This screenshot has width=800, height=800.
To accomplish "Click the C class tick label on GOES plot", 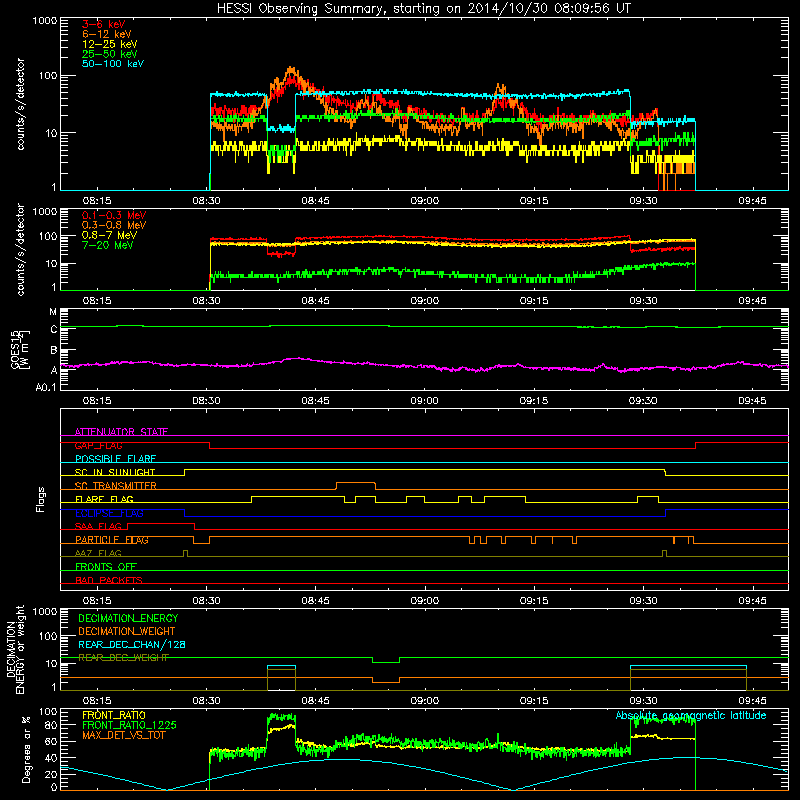I will pos(54,330).
